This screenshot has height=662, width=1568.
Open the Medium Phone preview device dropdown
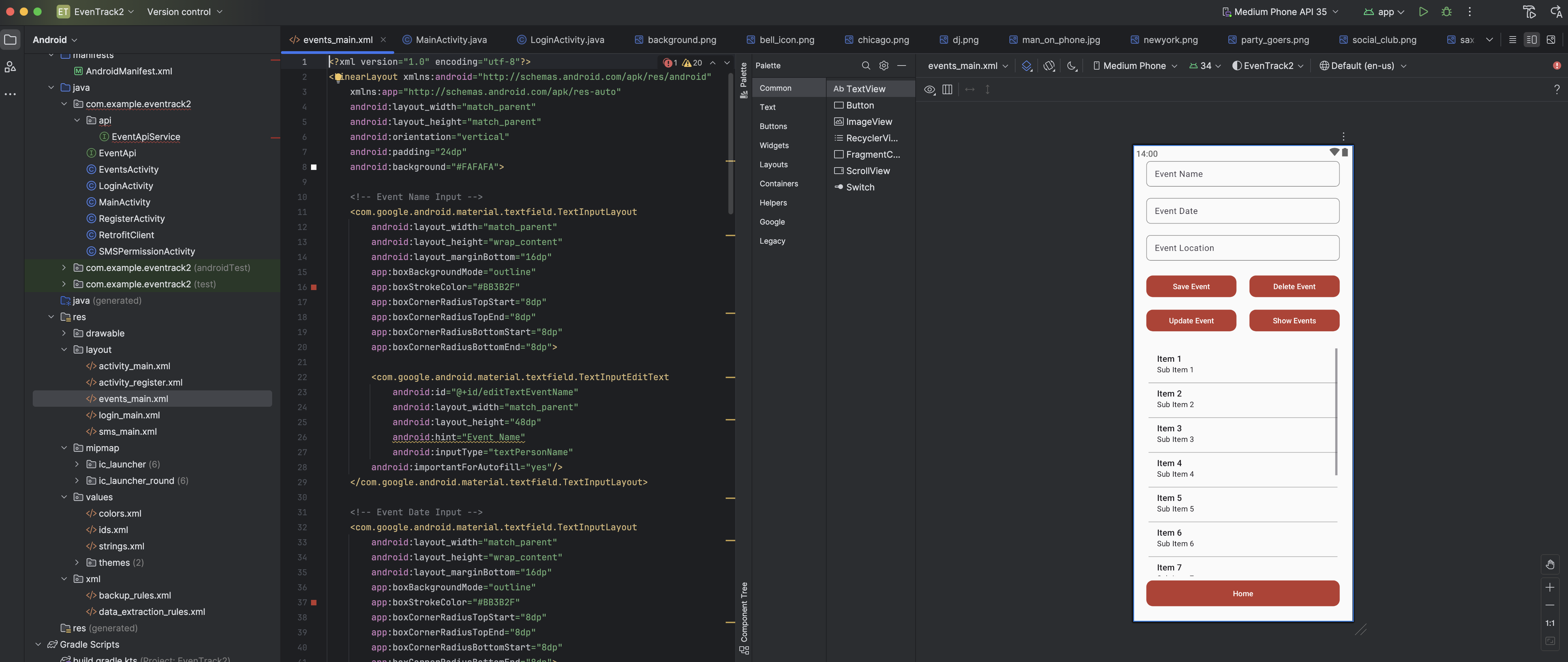1135,66
